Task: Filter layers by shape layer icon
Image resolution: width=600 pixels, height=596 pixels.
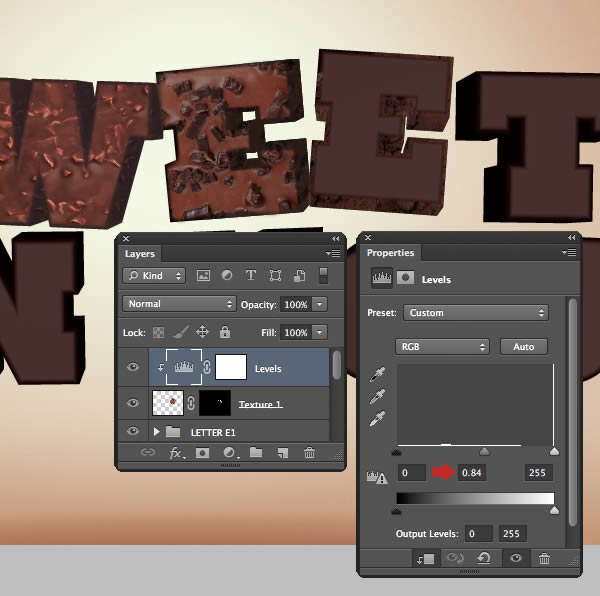Action: [x=275, y=275]
